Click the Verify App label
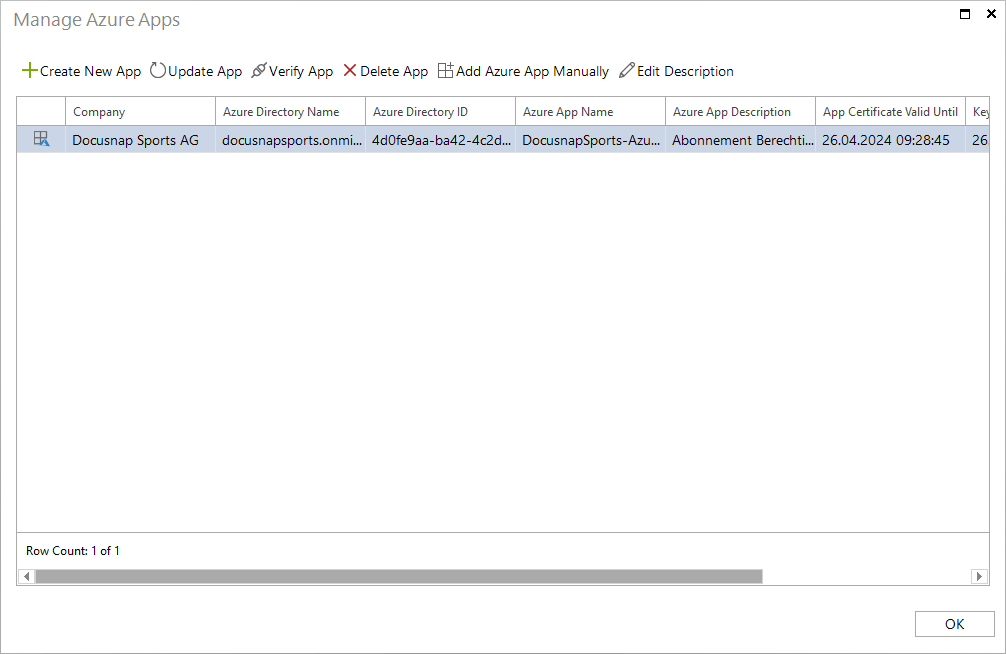1006x654 pixels. (301, 71)
